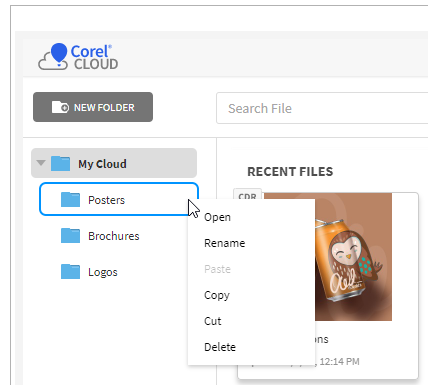Click the Brochures folder icon
This screenshot has width=428, height=385.
point(70,235)
